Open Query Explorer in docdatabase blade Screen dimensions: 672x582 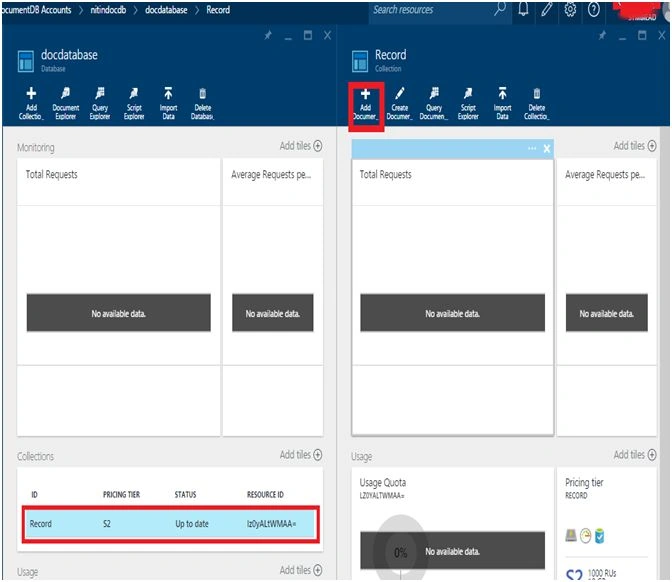pos(100,103)
